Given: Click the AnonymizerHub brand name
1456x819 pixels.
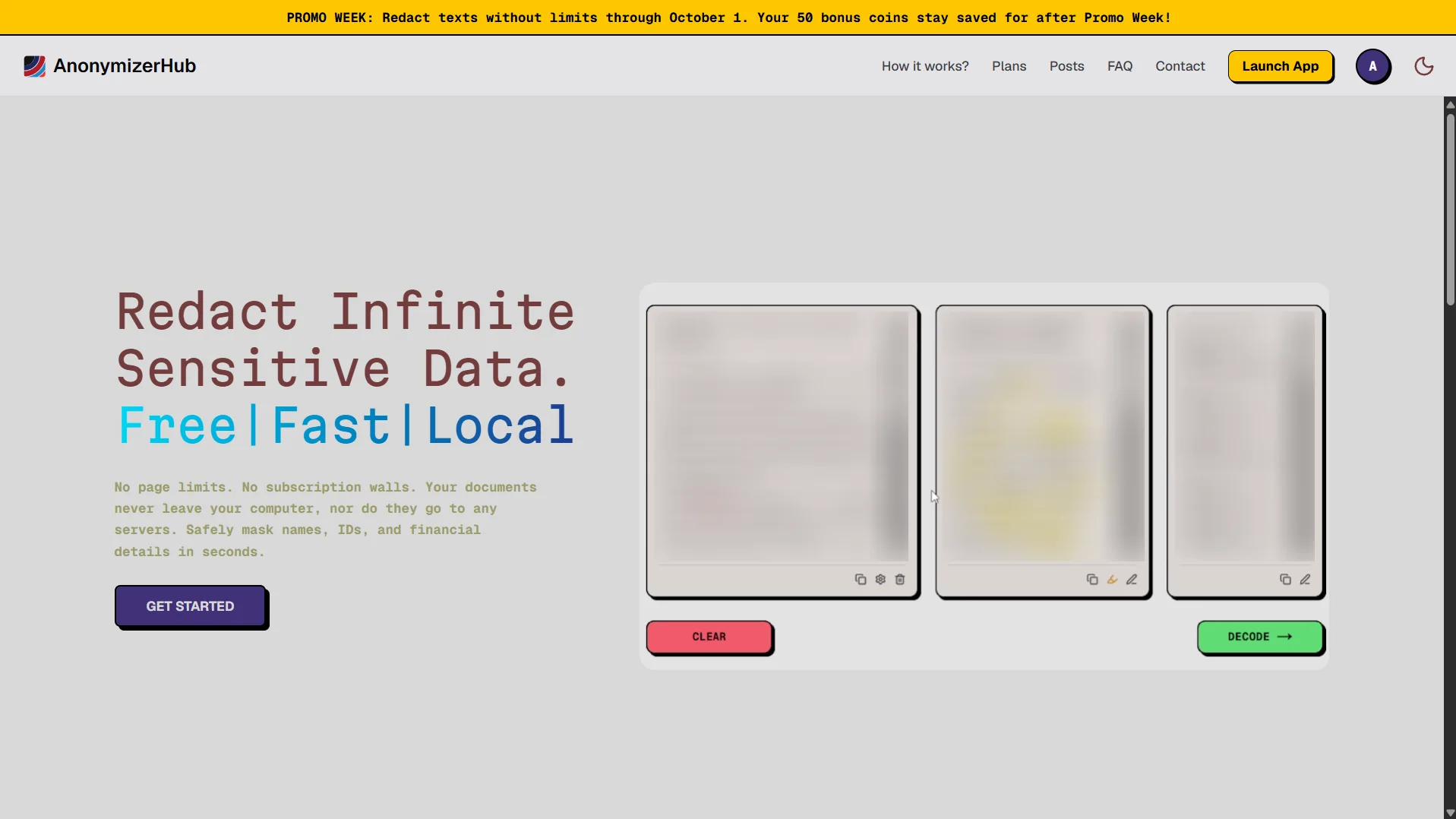Looking at the screenshot, I should tap(125, 66).
